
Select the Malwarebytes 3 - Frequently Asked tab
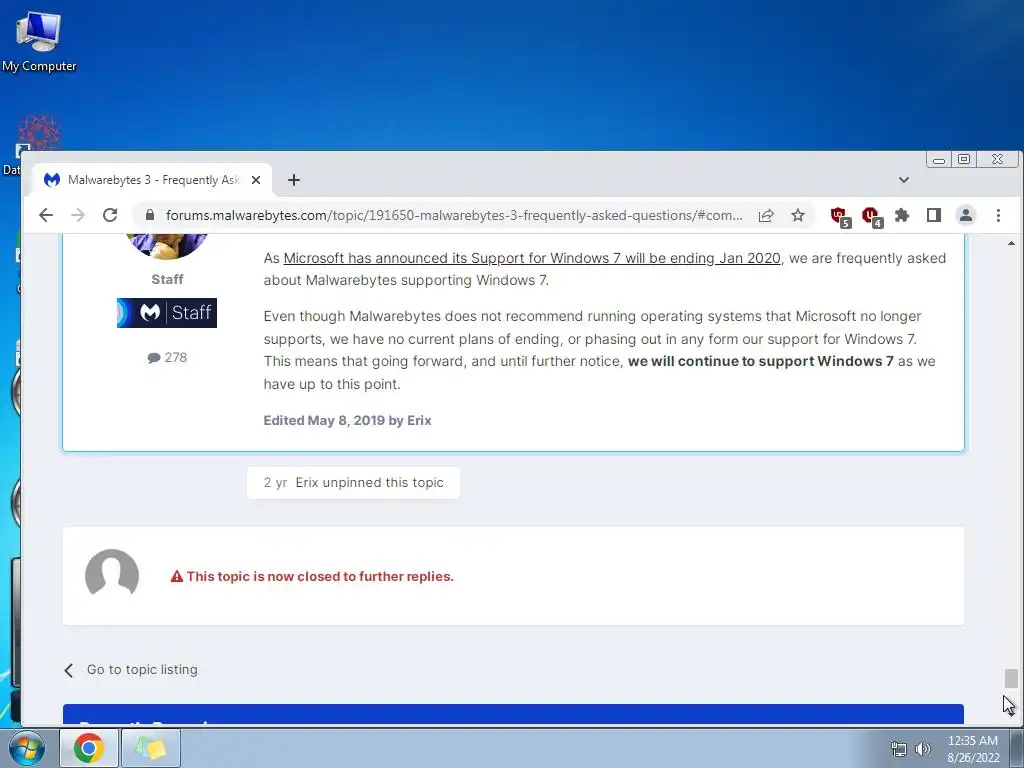click(152, 180)
